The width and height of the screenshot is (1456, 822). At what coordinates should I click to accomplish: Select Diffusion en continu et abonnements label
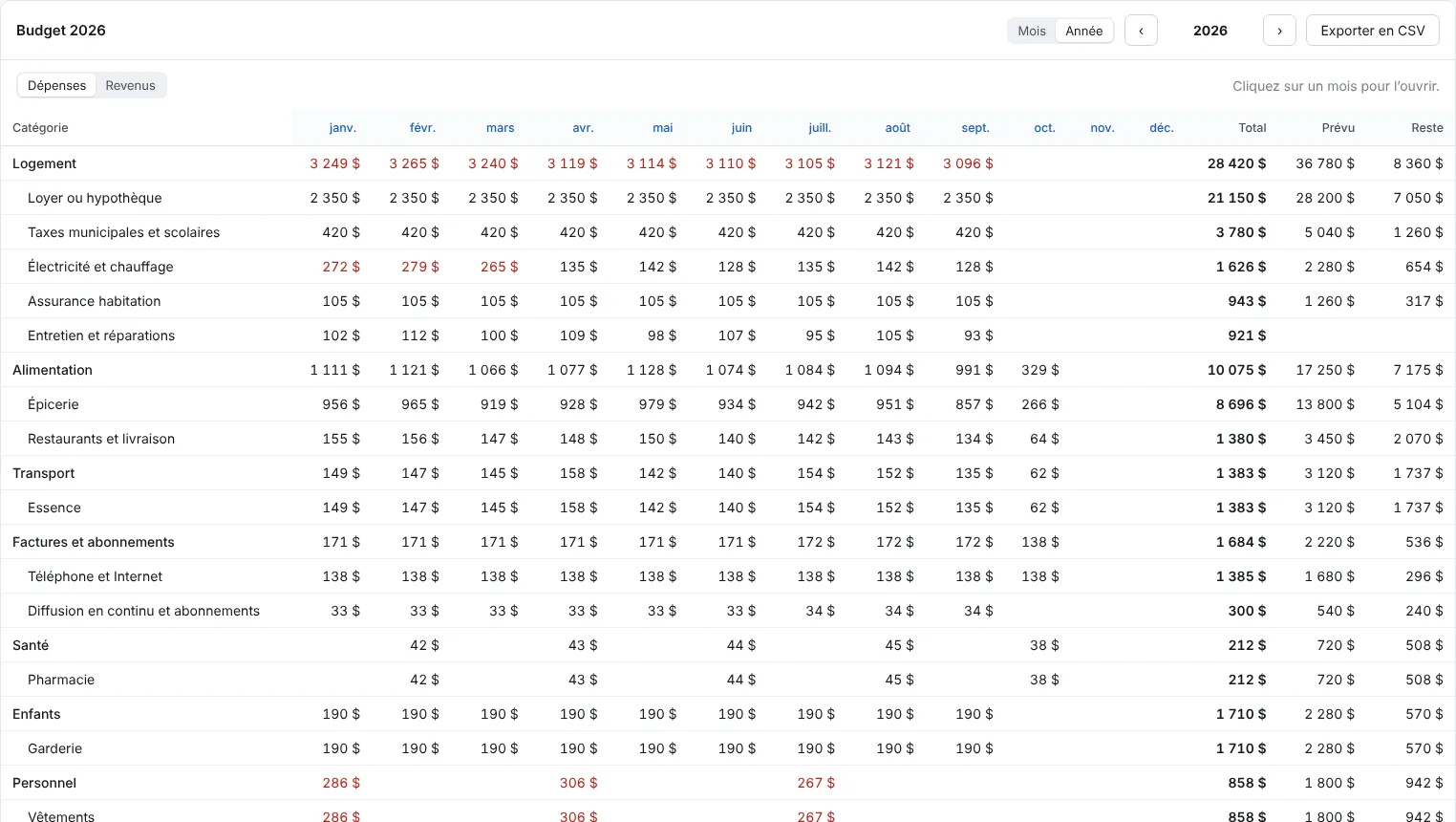(144, 611)
